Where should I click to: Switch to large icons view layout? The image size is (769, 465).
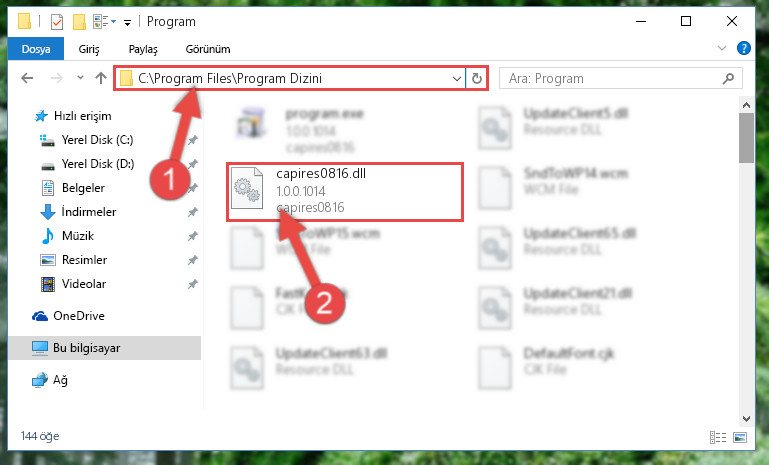[740, 437]
